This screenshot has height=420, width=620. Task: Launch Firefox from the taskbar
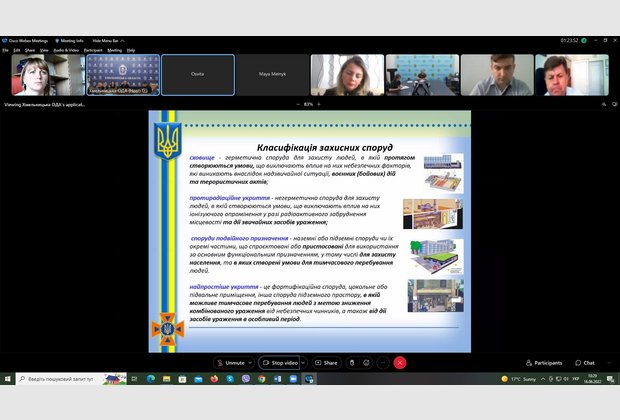click(x=214, y=379)
